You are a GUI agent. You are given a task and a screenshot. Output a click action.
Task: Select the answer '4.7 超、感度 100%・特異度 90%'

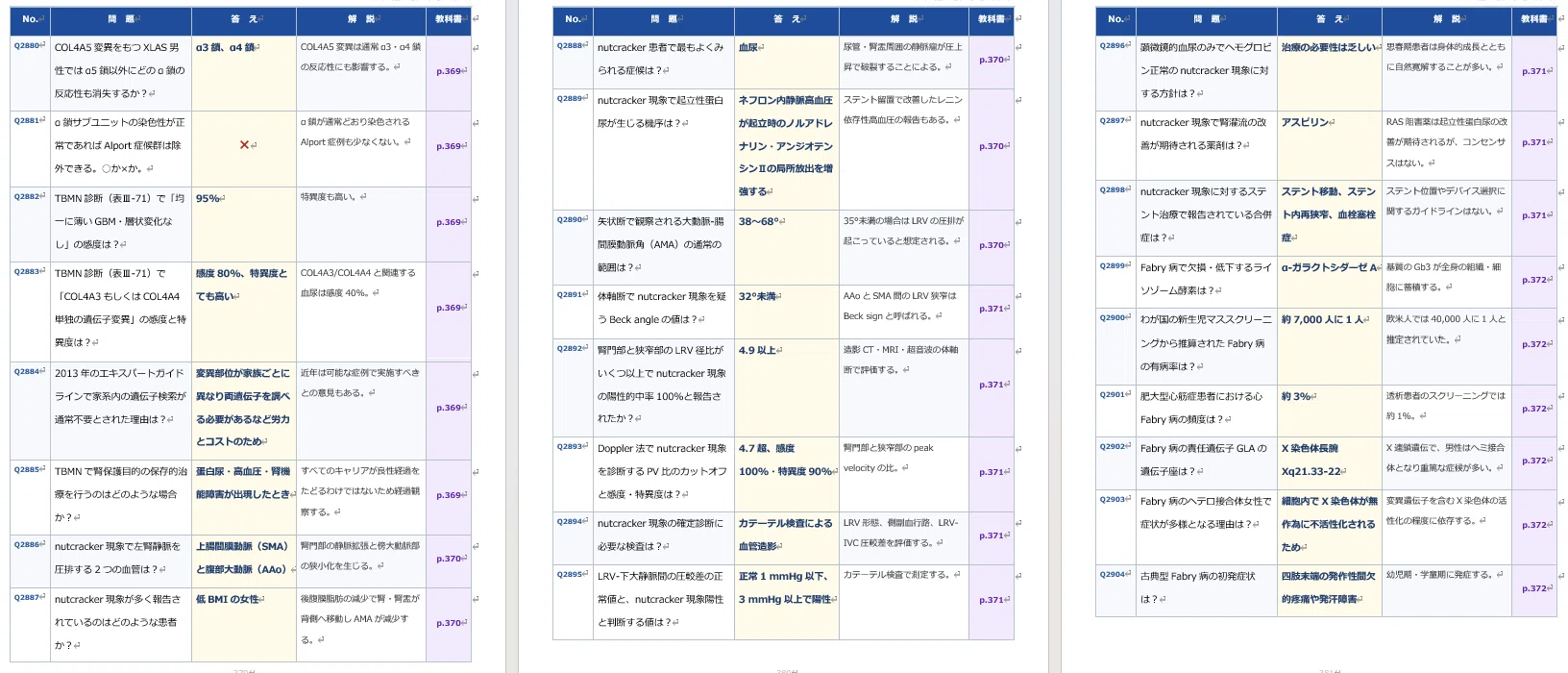(x=786, y=460)
